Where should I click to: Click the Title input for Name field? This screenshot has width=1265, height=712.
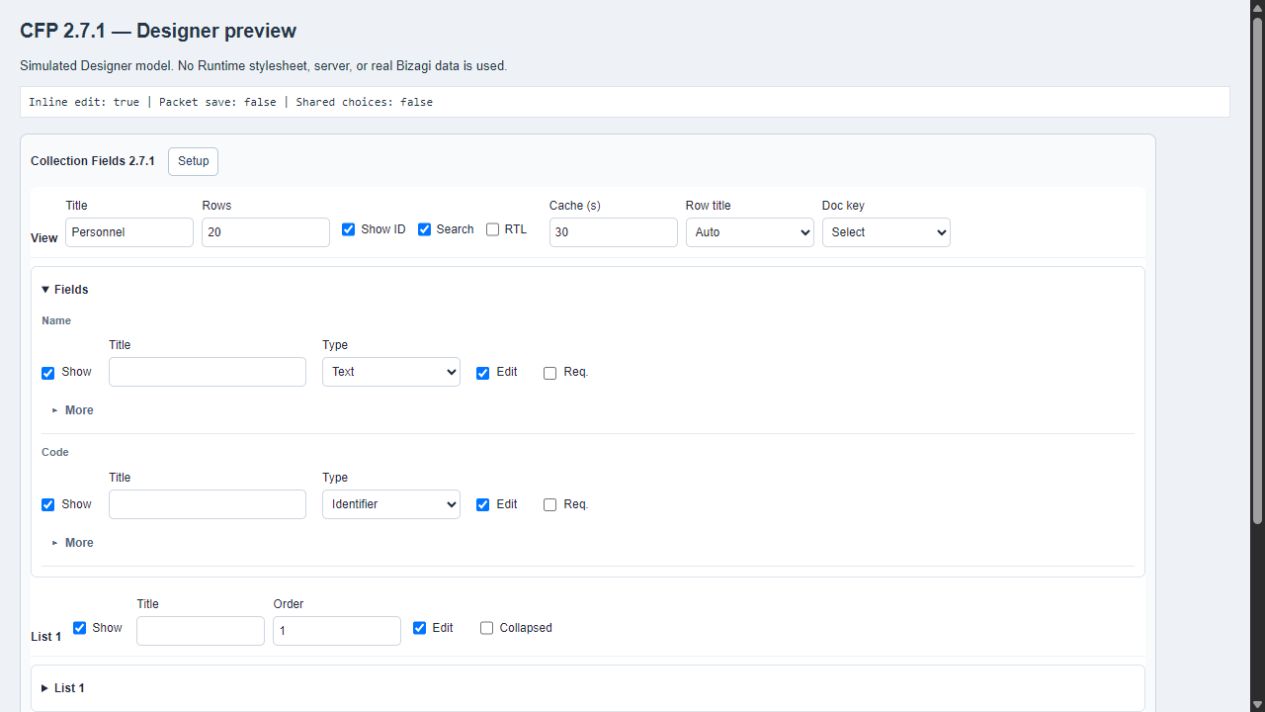click(207, 372)
